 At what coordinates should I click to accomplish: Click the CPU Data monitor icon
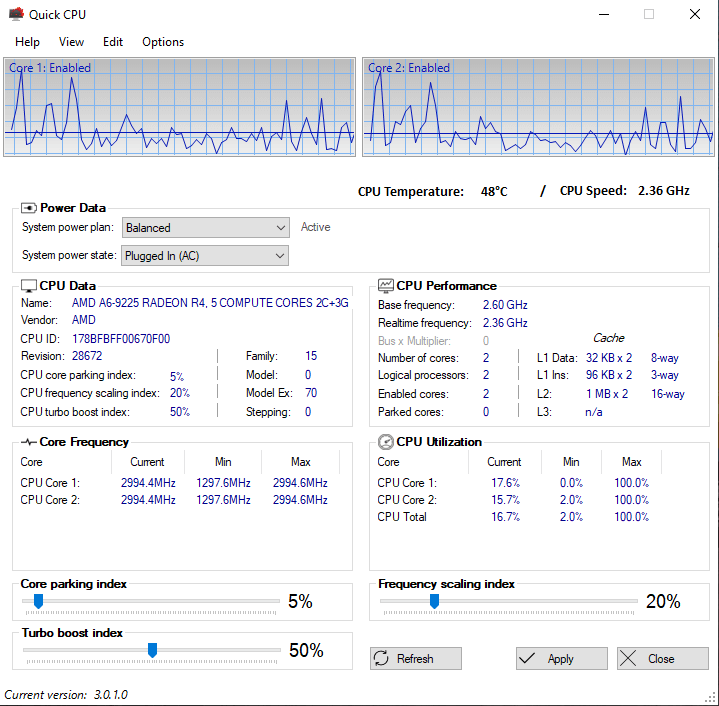coord(28,286)
